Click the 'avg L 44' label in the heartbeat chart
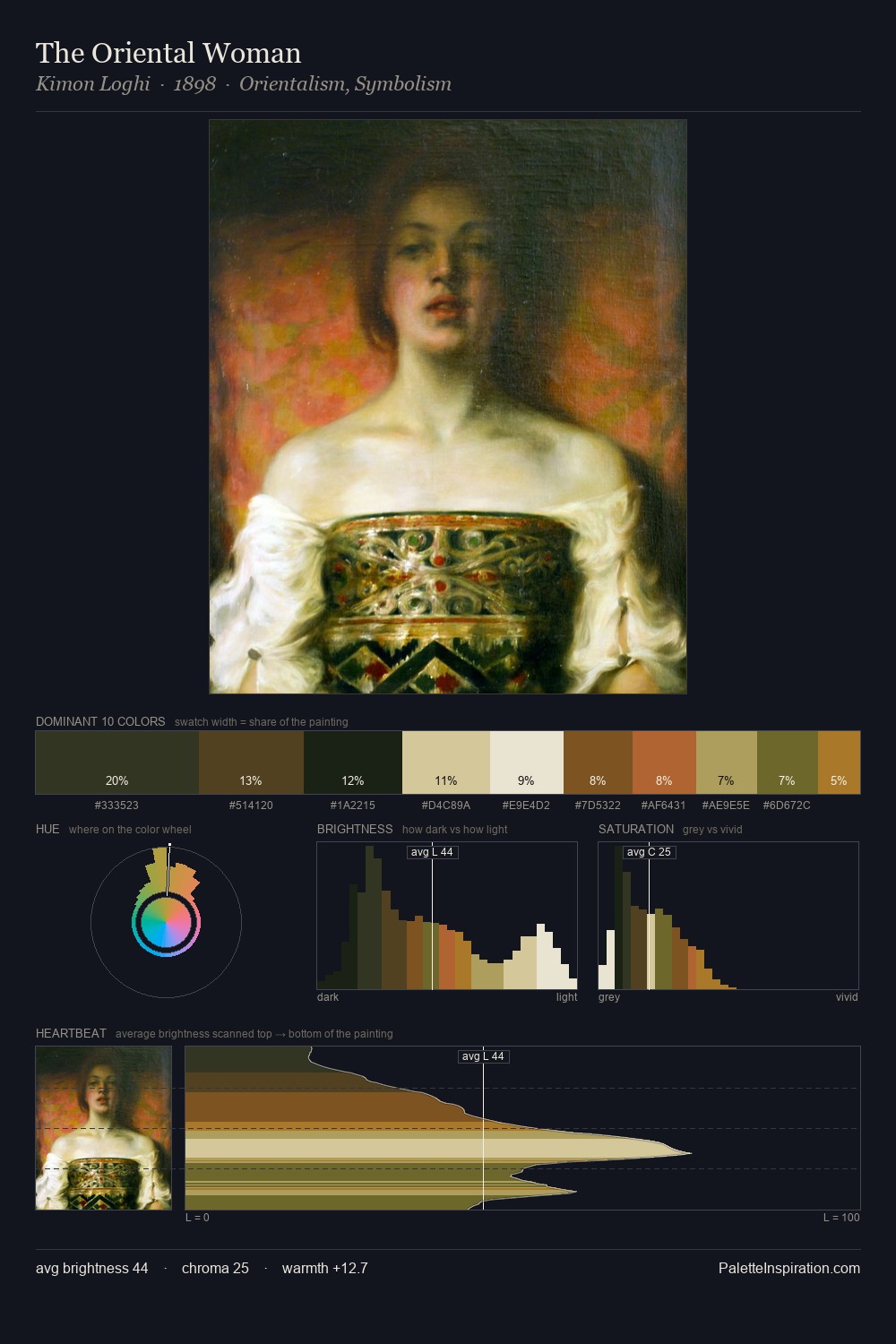This screenshot has height=1344, width=896. (484, 1056)
